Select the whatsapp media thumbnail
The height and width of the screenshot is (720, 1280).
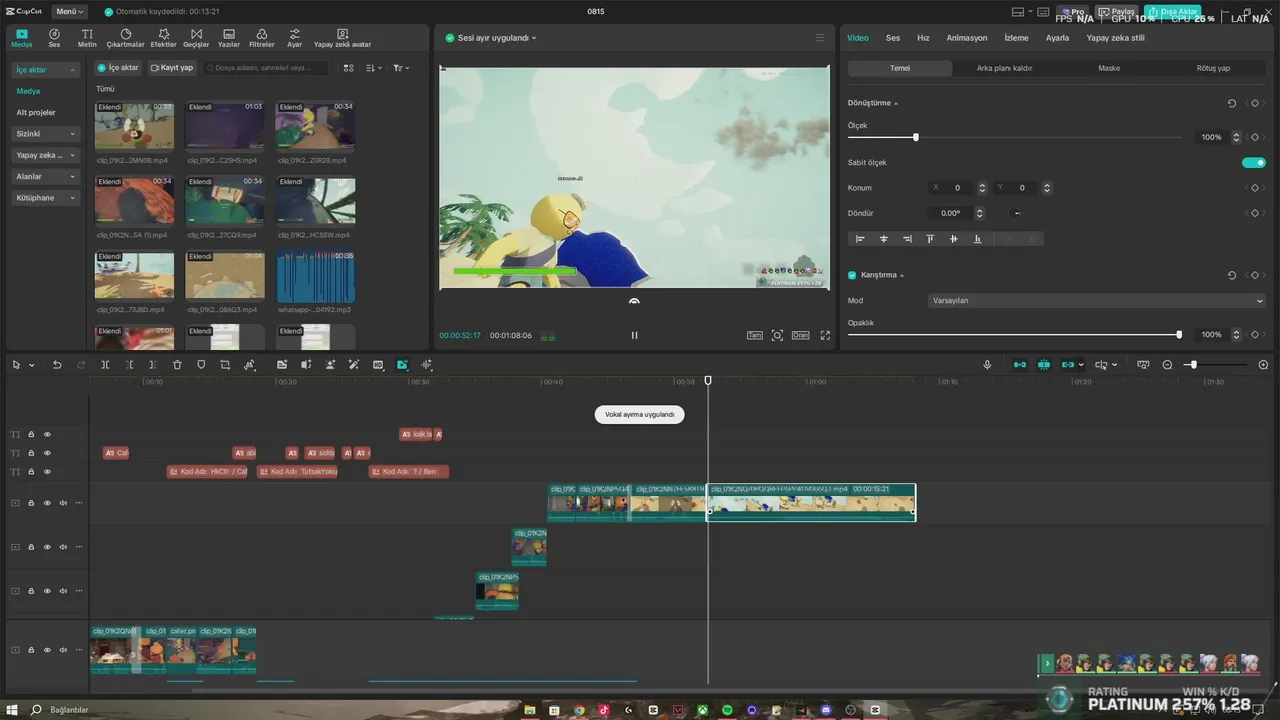click(315, 277)
